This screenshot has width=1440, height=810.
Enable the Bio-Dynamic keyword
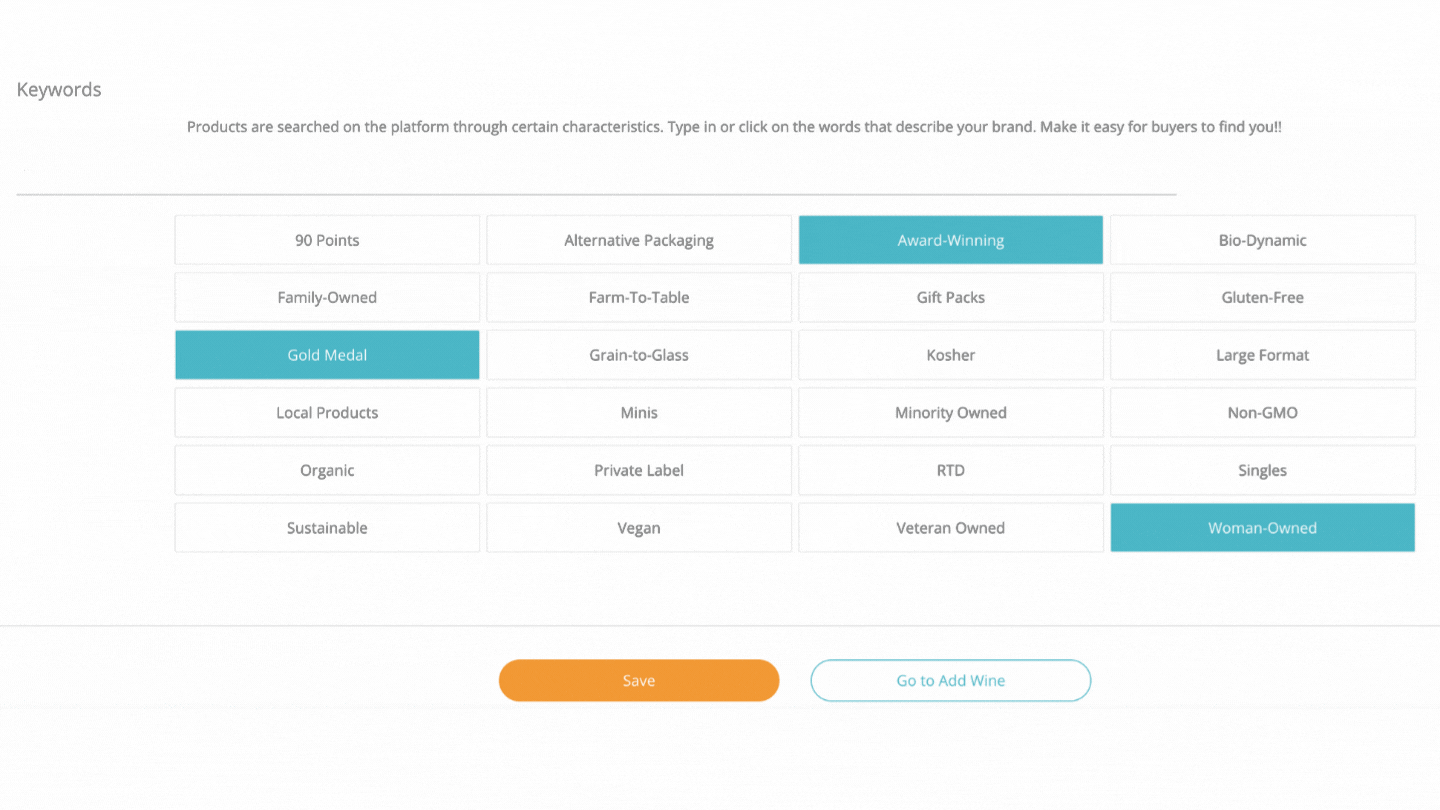(1262, 240)
